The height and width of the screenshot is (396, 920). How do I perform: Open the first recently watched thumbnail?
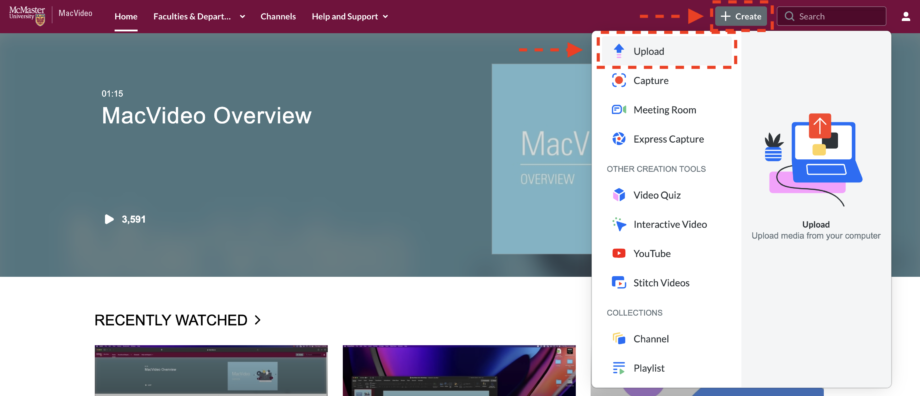click(x=211, y=370)
